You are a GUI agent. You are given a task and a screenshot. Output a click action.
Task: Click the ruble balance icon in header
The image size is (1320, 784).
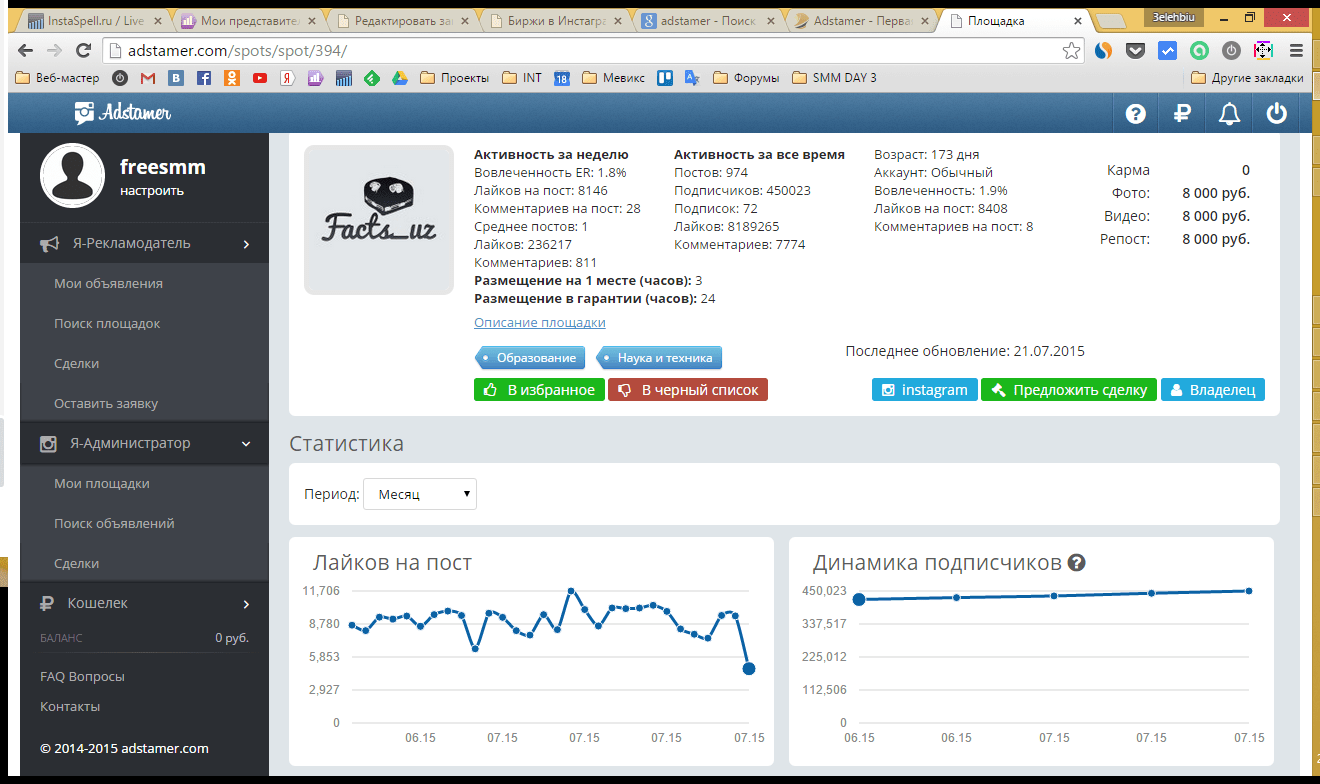coord(1182,113)
